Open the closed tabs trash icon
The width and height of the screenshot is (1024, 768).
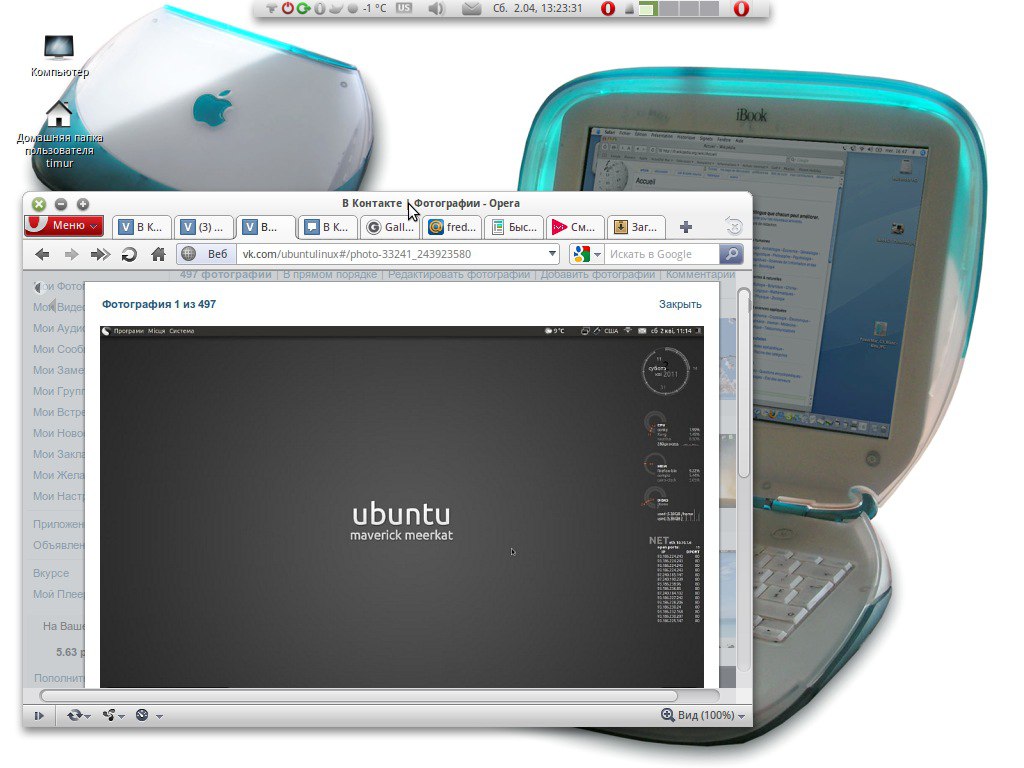pyautogui.click(x=733, y=227)
